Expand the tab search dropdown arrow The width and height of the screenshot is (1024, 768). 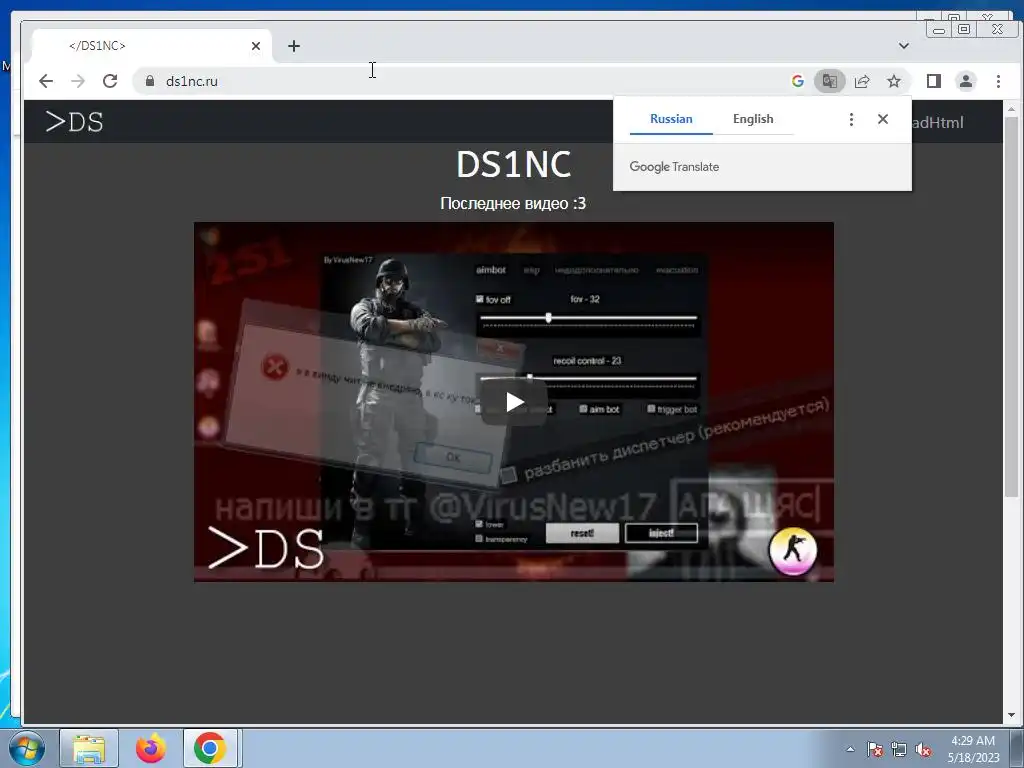point(904,46)
